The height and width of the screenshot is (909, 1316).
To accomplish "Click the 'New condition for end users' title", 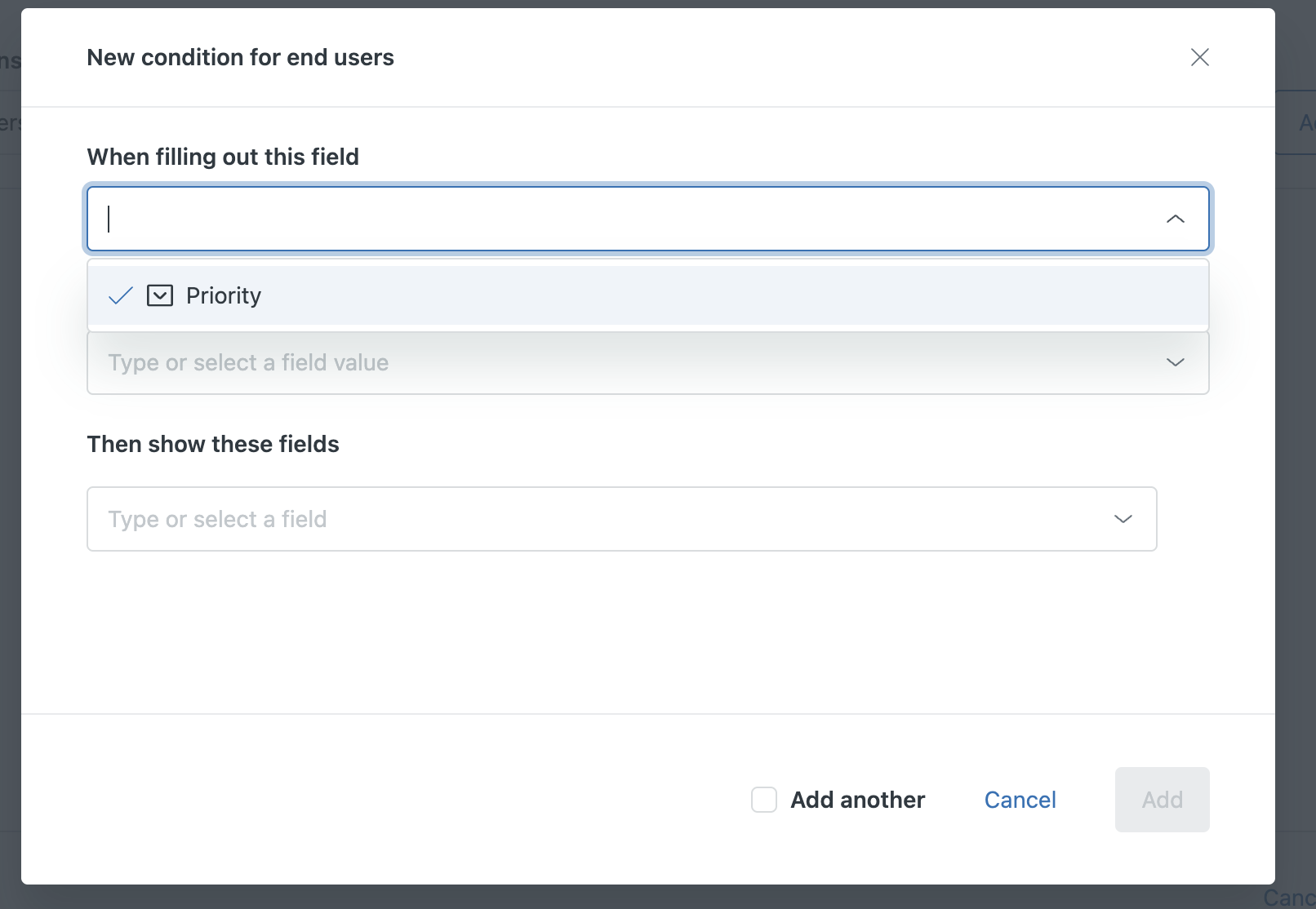I will [240, 57].
